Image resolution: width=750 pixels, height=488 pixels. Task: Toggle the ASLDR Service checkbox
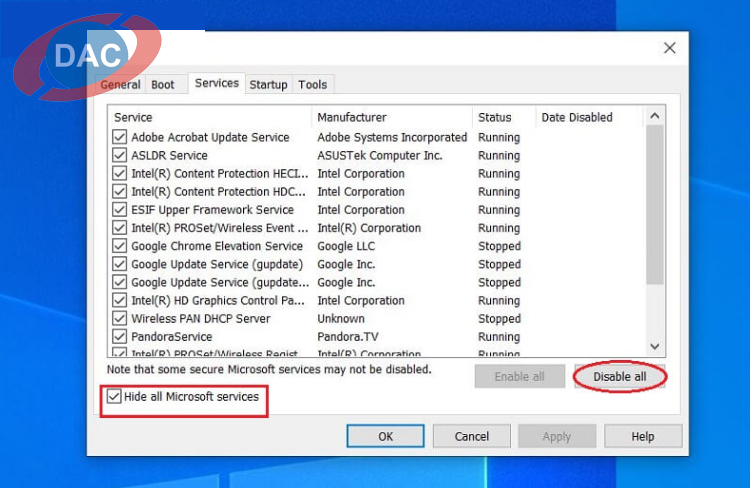120,155
